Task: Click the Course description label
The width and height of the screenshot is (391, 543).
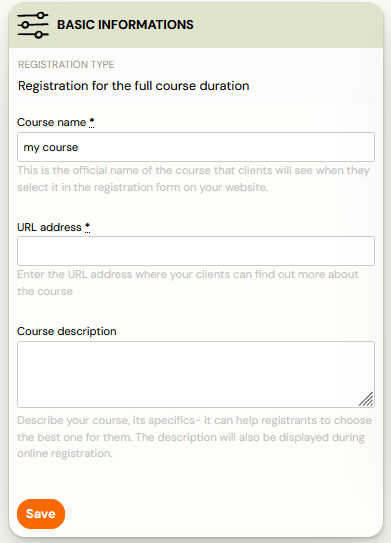Action: point(66,331)
